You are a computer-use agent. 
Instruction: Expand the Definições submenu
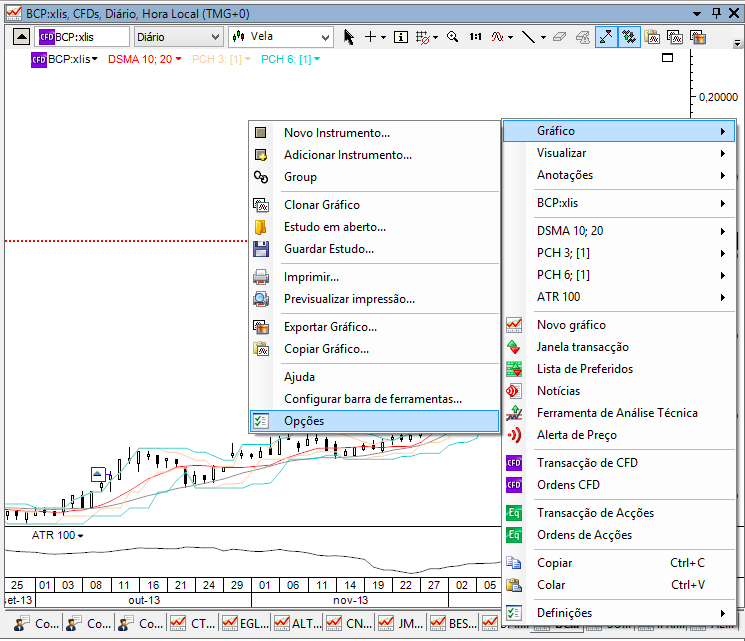coord(619,613)
